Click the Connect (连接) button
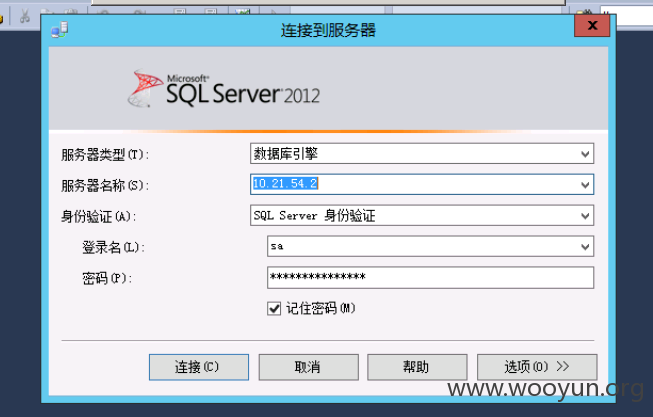653x417 pixels. pos(199,367)
